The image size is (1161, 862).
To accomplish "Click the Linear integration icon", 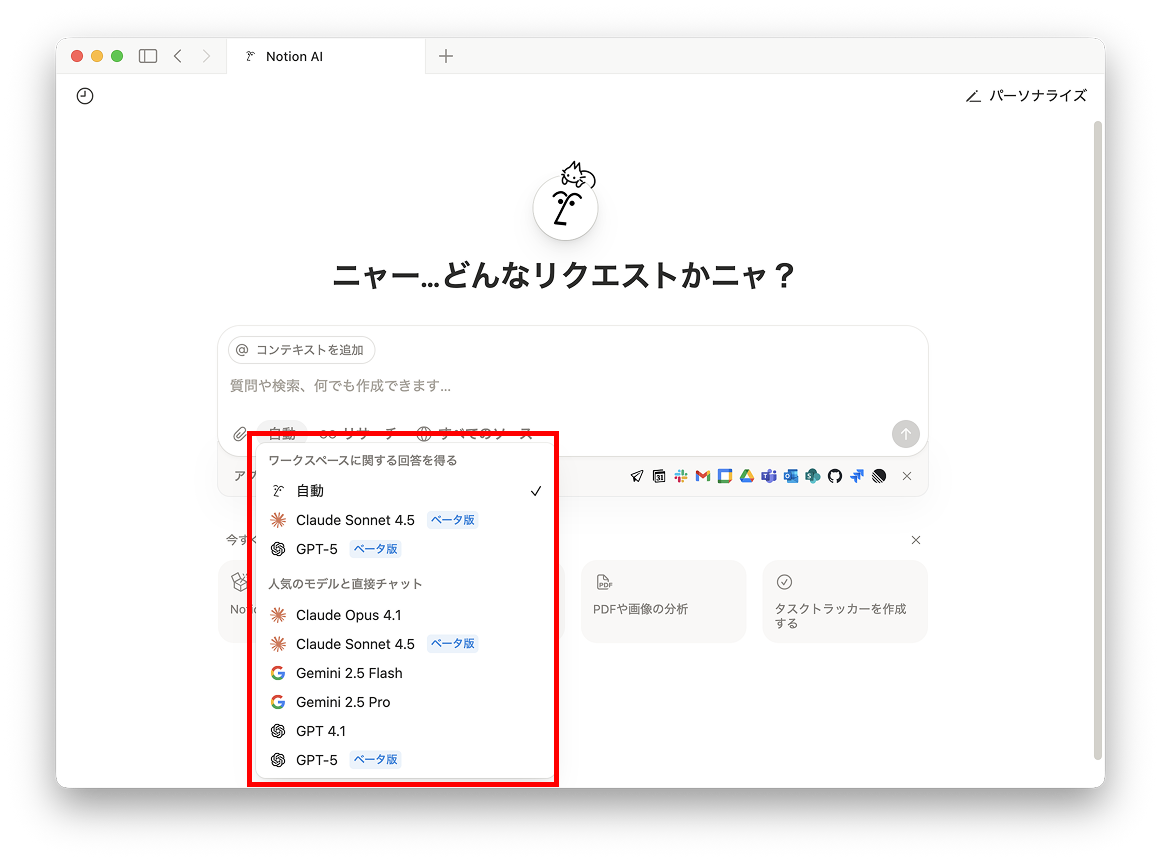I will point(879,476).
